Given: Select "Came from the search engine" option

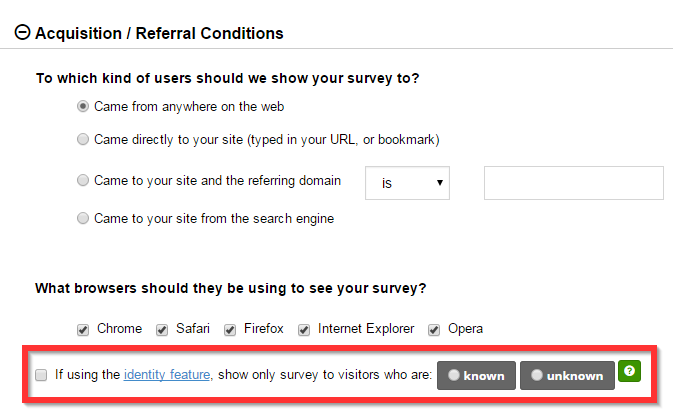Looking at the screenshot, I should point(83,218).
